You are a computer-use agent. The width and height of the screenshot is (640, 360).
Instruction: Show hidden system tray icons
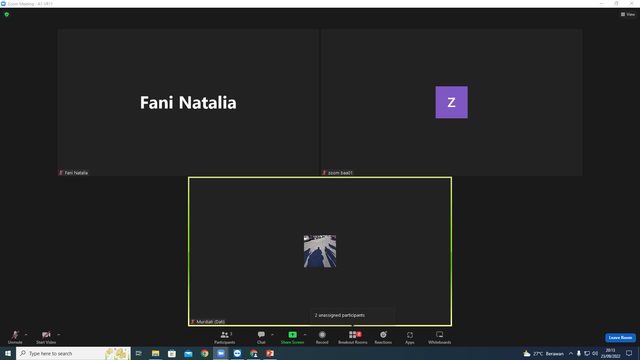(x=571, y=353)
